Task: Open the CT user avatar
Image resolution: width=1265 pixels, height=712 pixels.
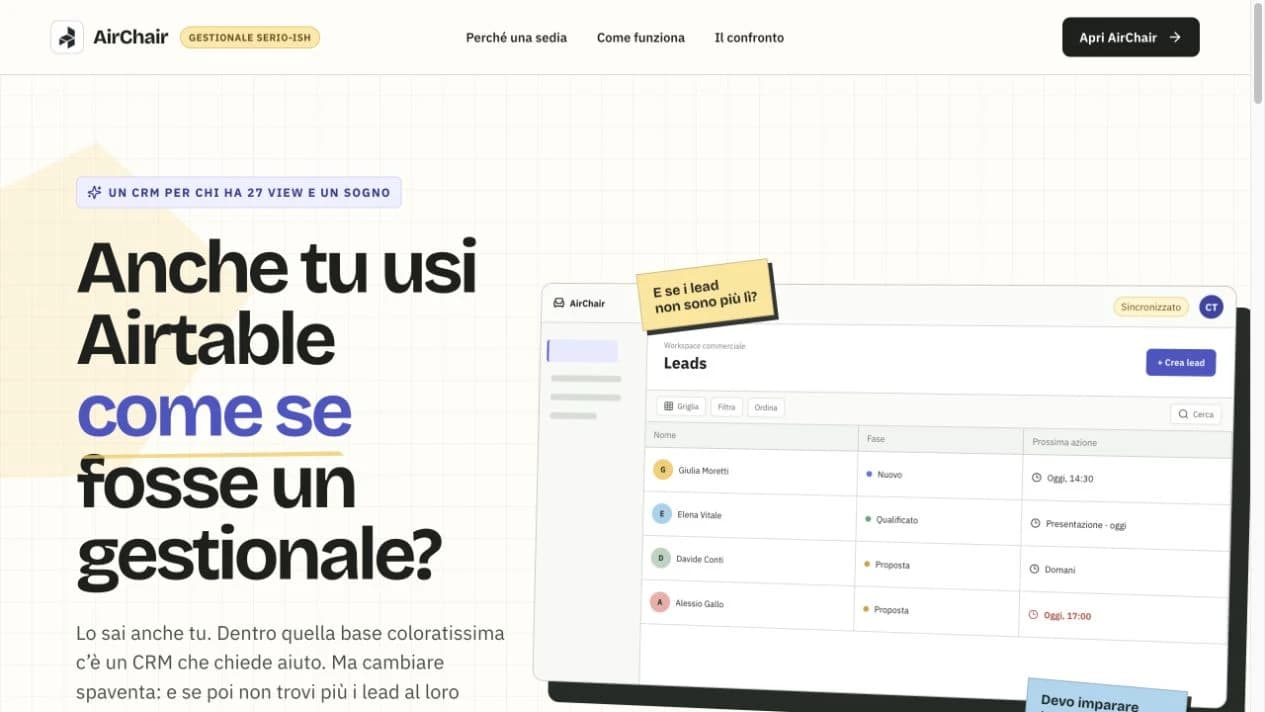Action: (1211, 307)
